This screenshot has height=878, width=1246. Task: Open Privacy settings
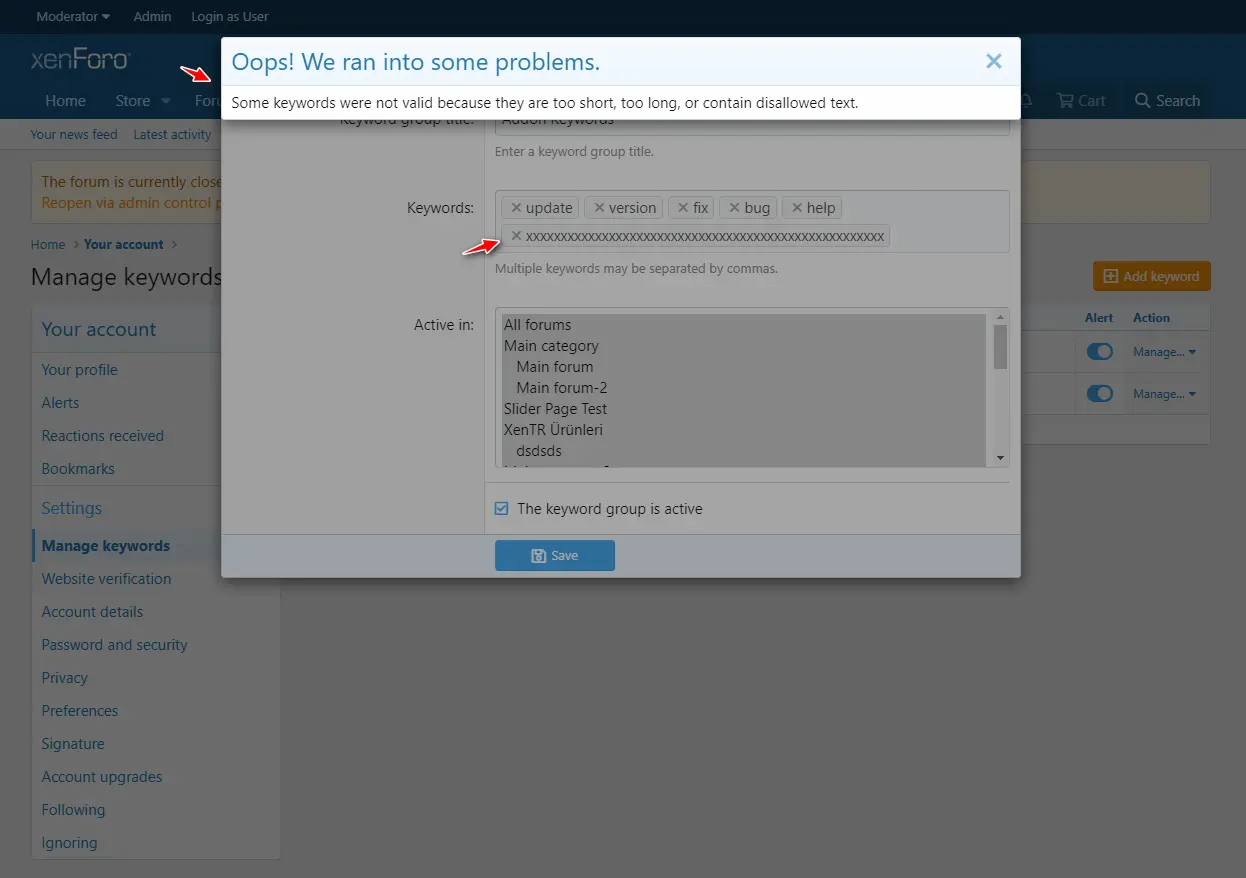[x=65, y=678]
